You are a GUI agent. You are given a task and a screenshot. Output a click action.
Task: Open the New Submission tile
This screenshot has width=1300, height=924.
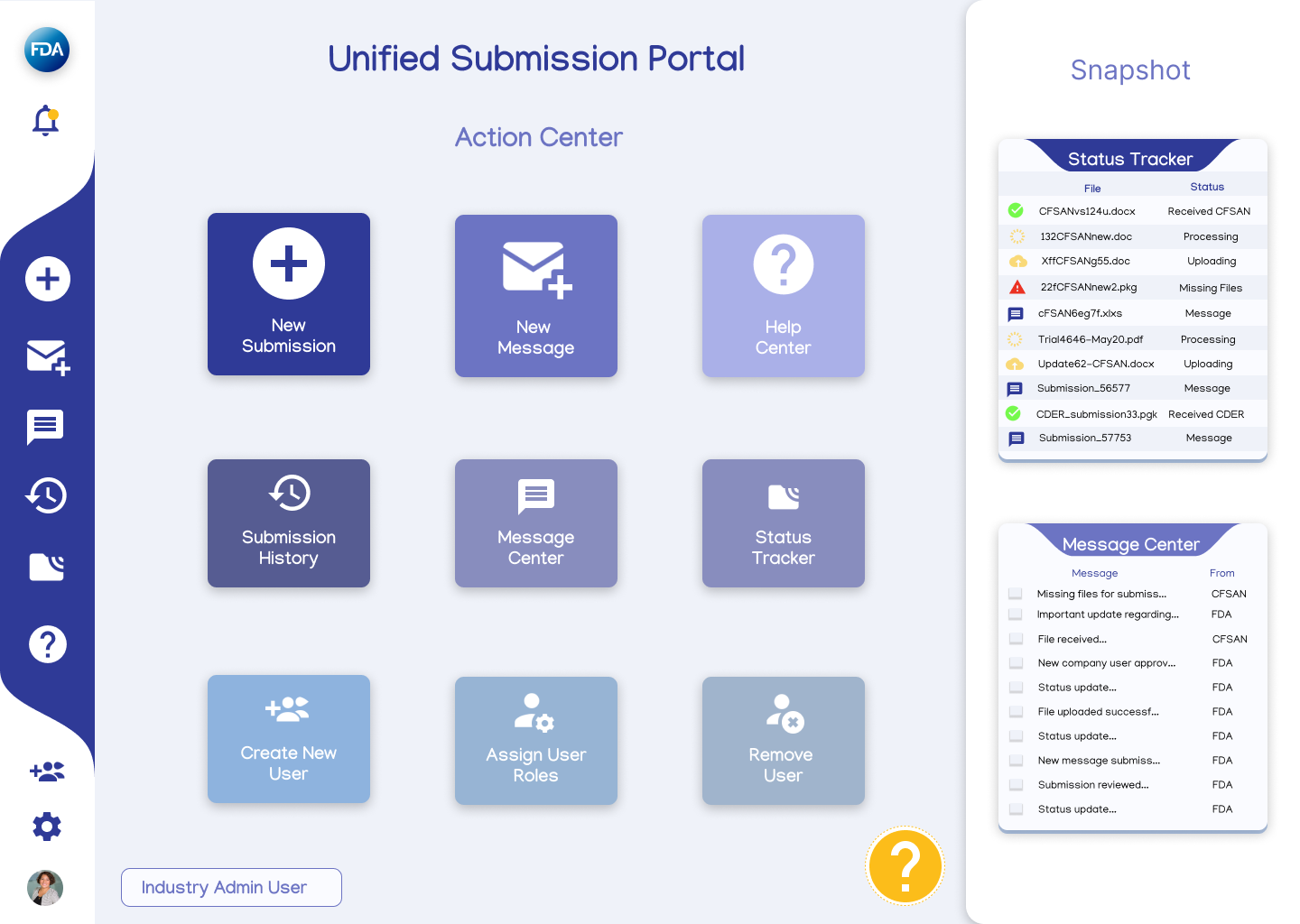coord(288,294)
